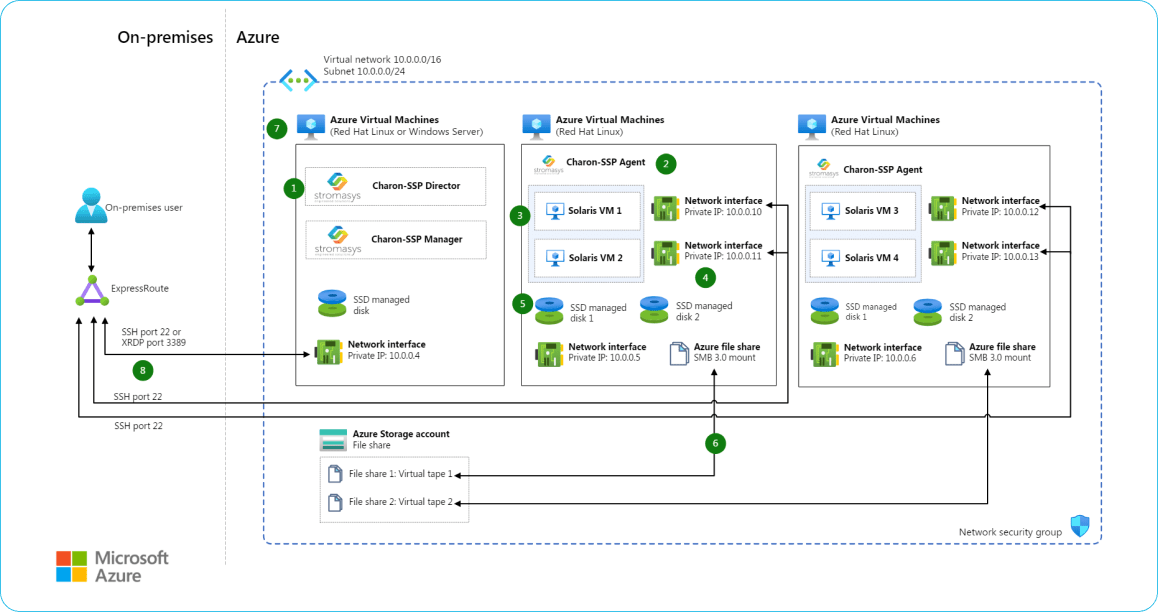Select the green step marker numbered 8
Viewport: 1158px width, 612px height.
(143, 370)
